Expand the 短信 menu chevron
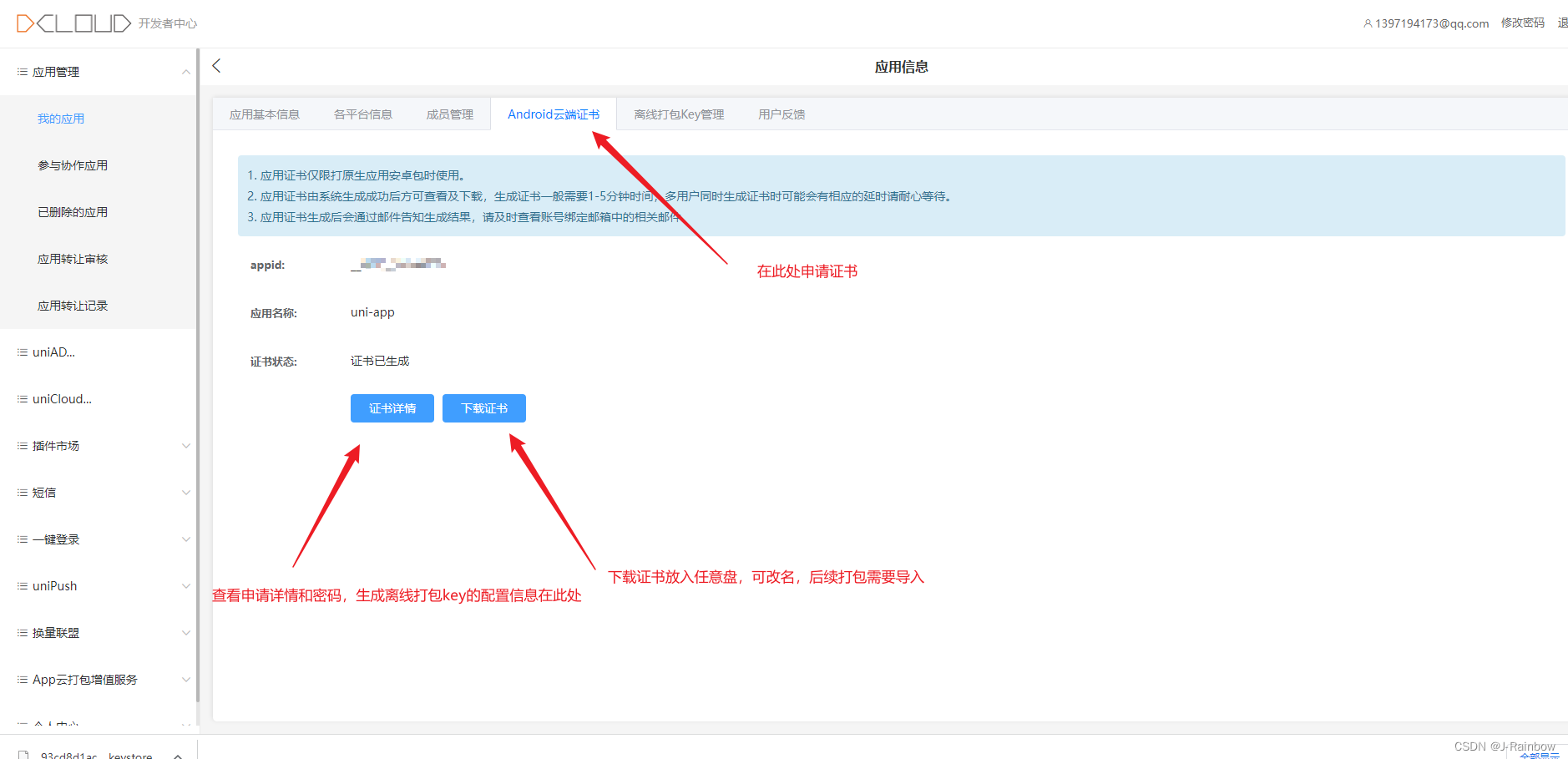 [186, 493]
